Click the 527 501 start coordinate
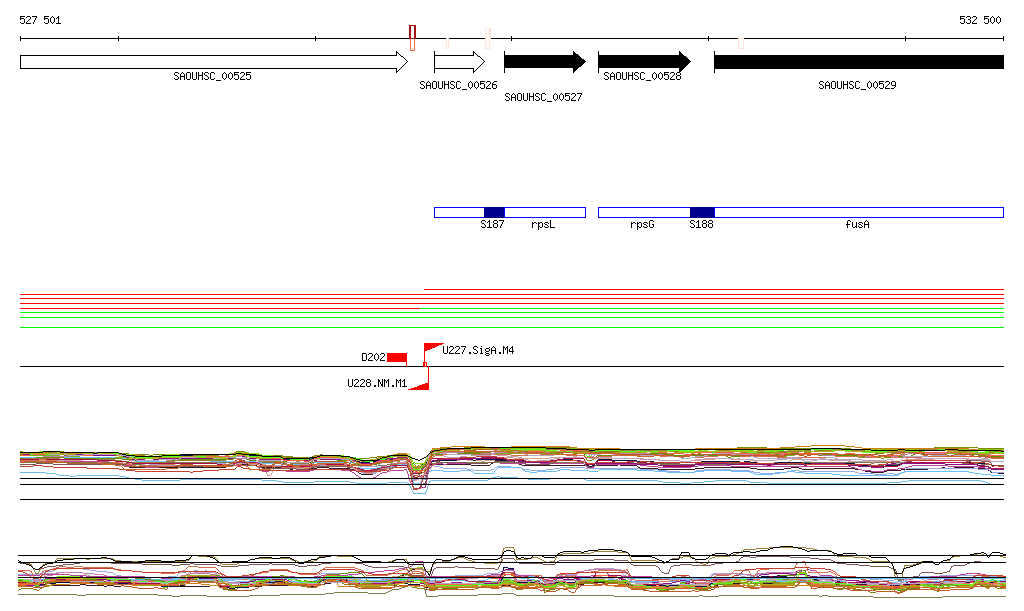Viewport: 1024px width, 611px height. 40,20
